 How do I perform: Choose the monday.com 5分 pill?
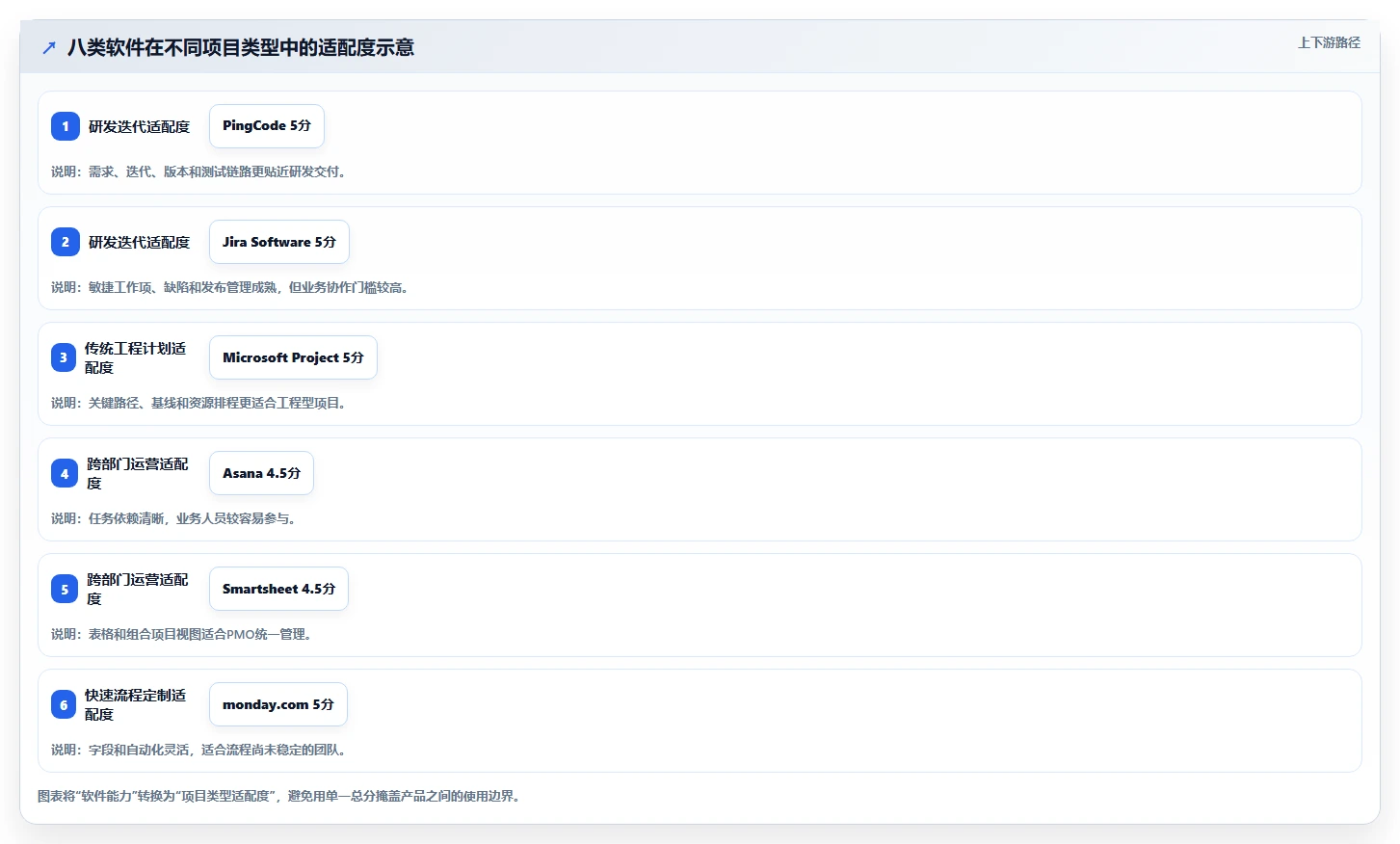(278, 704)
